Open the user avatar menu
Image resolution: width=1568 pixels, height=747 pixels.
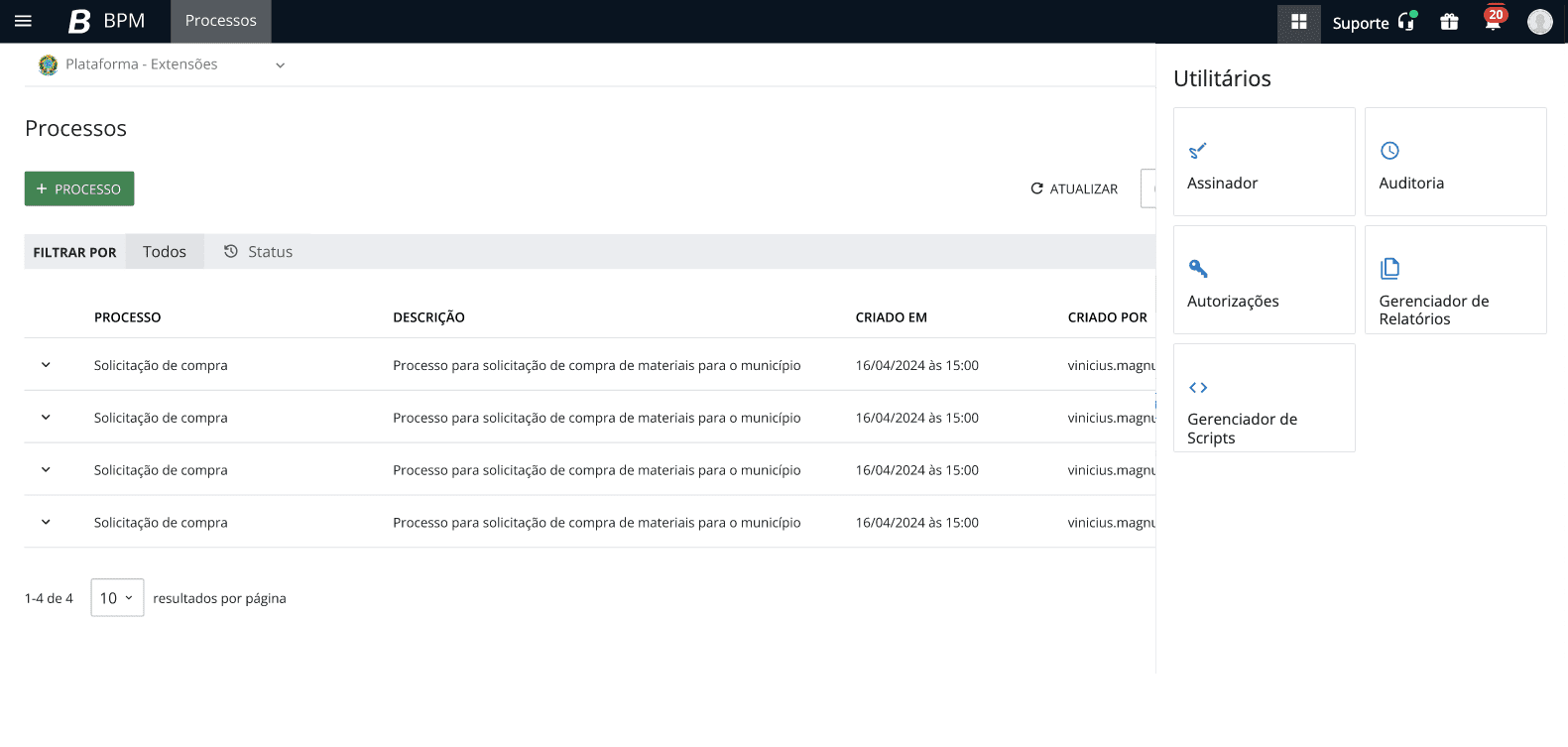(x=1539, y=21)
